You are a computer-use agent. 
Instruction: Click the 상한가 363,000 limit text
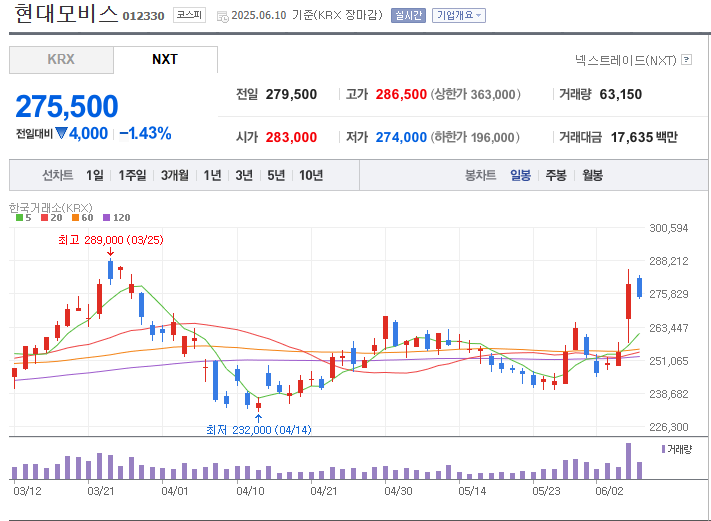click(475, 94)
